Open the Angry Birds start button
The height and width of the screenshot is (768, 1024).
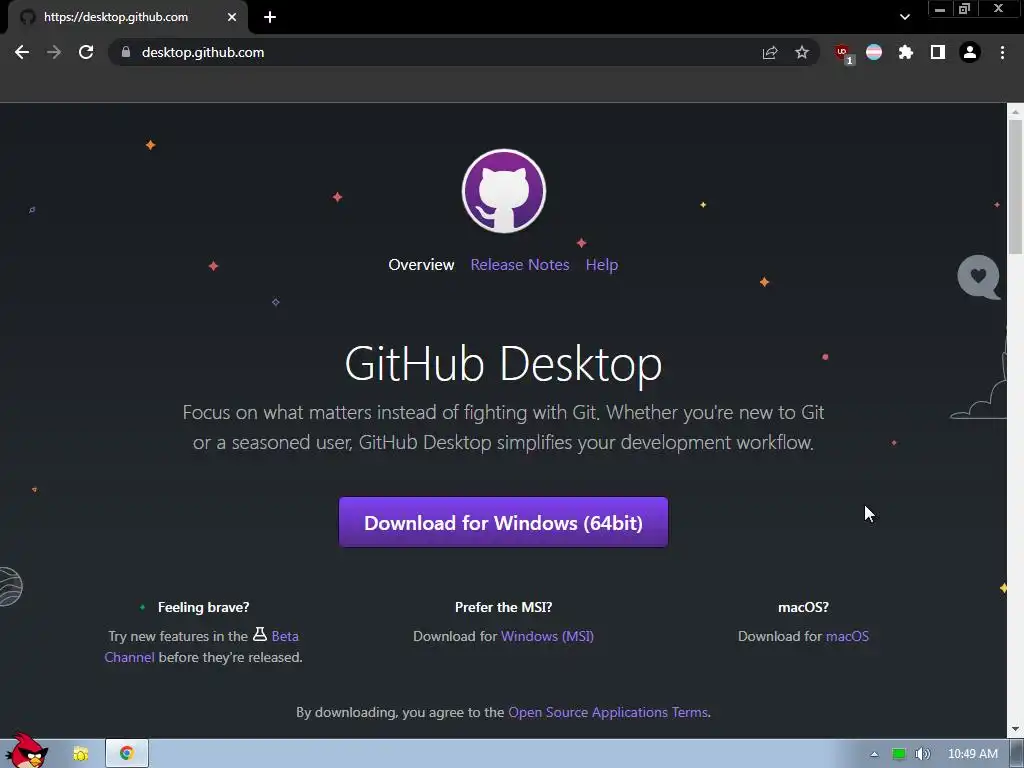(25, 751)
